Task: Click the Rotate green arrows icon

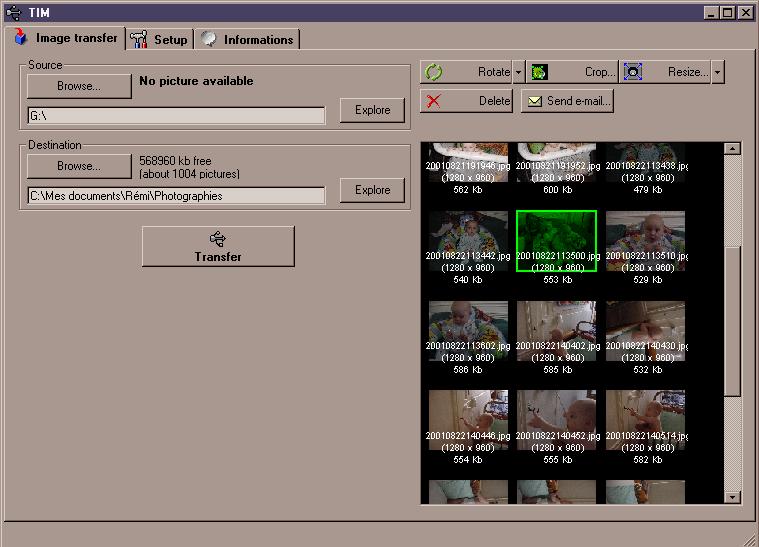Action: tap(433, 72)
